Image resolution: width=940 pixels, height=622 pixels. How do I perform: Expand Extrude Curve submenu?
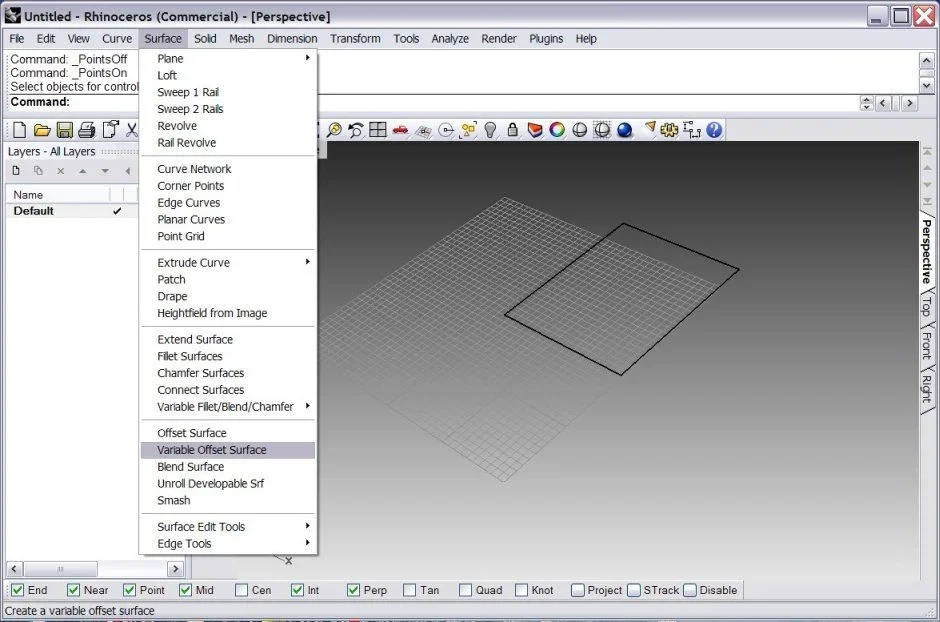click(228, 262)
